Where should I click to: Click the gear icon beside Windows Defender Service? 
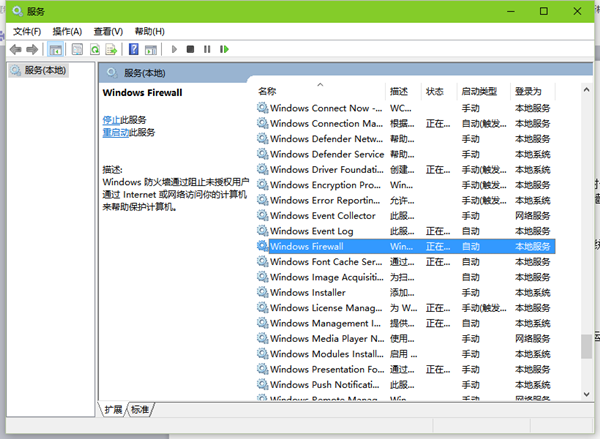pyautogui.click(x=262, y=154)
